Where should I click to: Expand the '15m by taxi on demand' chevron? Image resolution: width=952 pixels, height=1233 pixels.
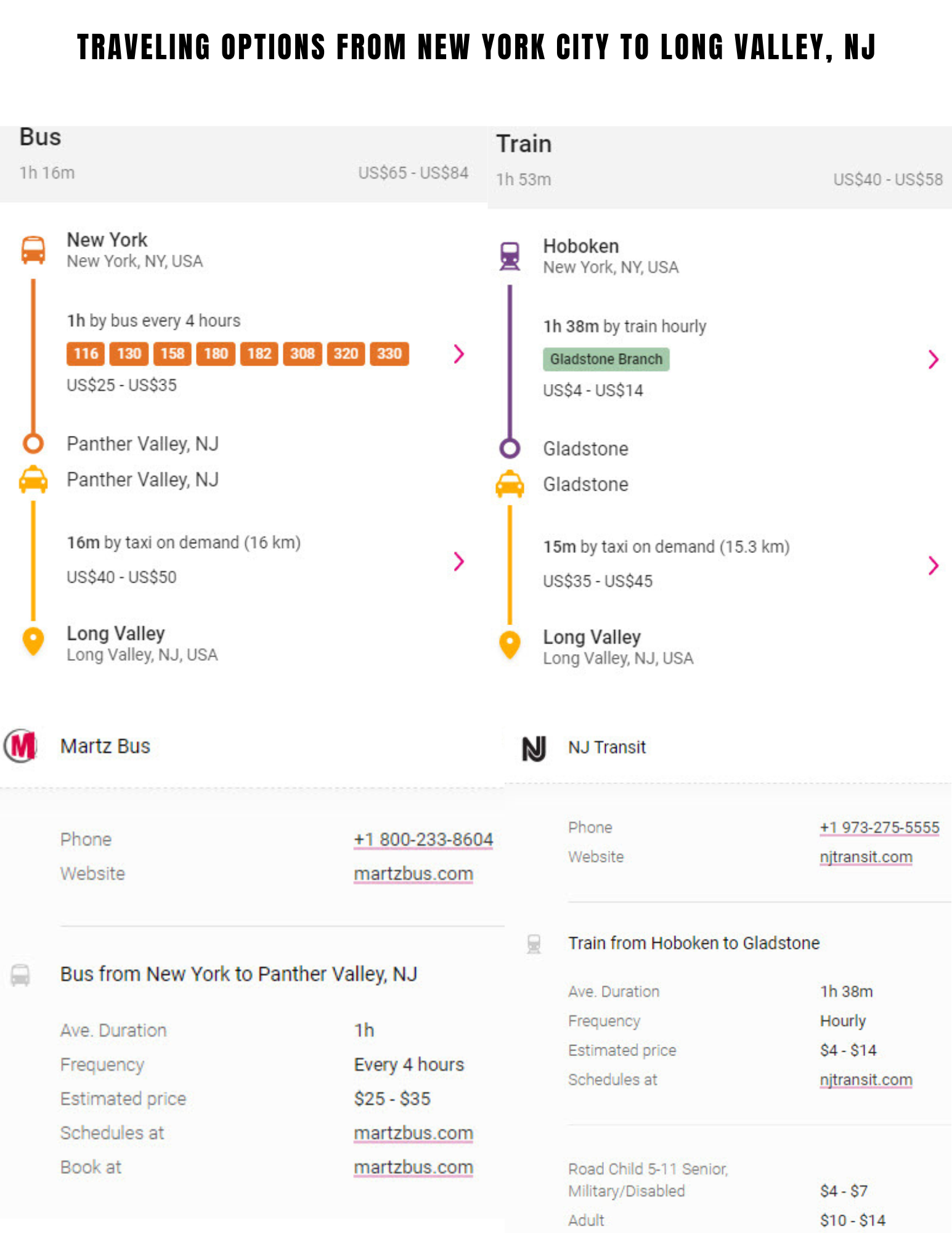pos(934,565)
